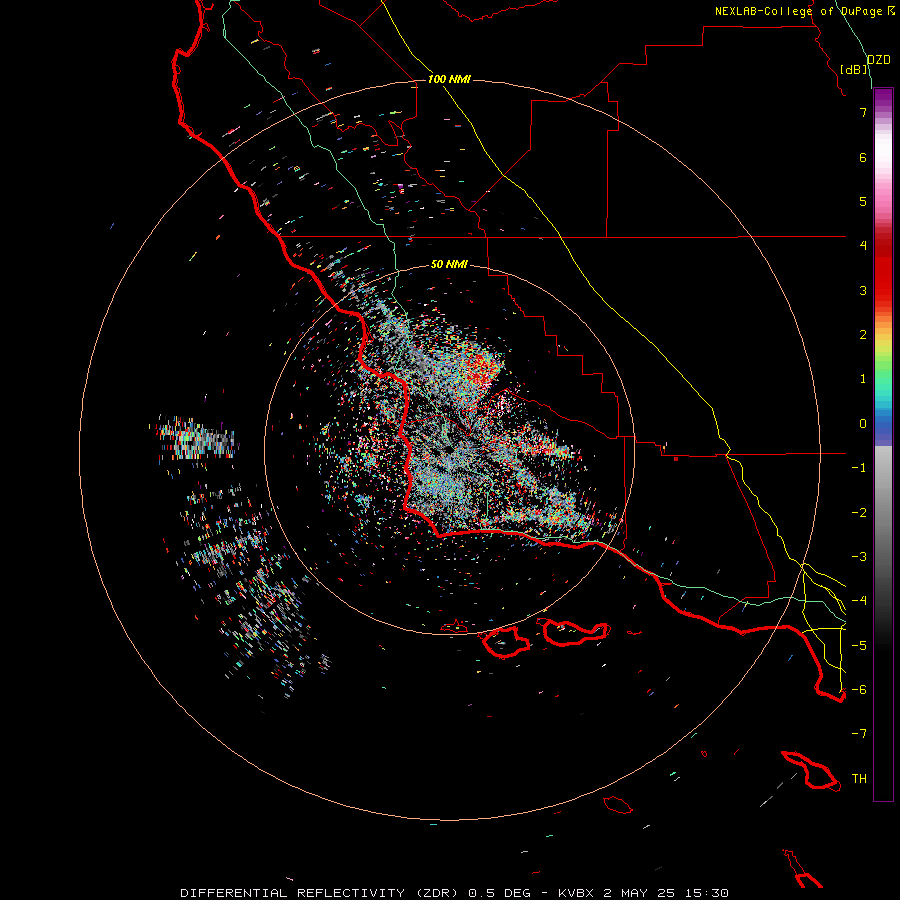Click the blue band of the color scale

[x=883, y=426]
